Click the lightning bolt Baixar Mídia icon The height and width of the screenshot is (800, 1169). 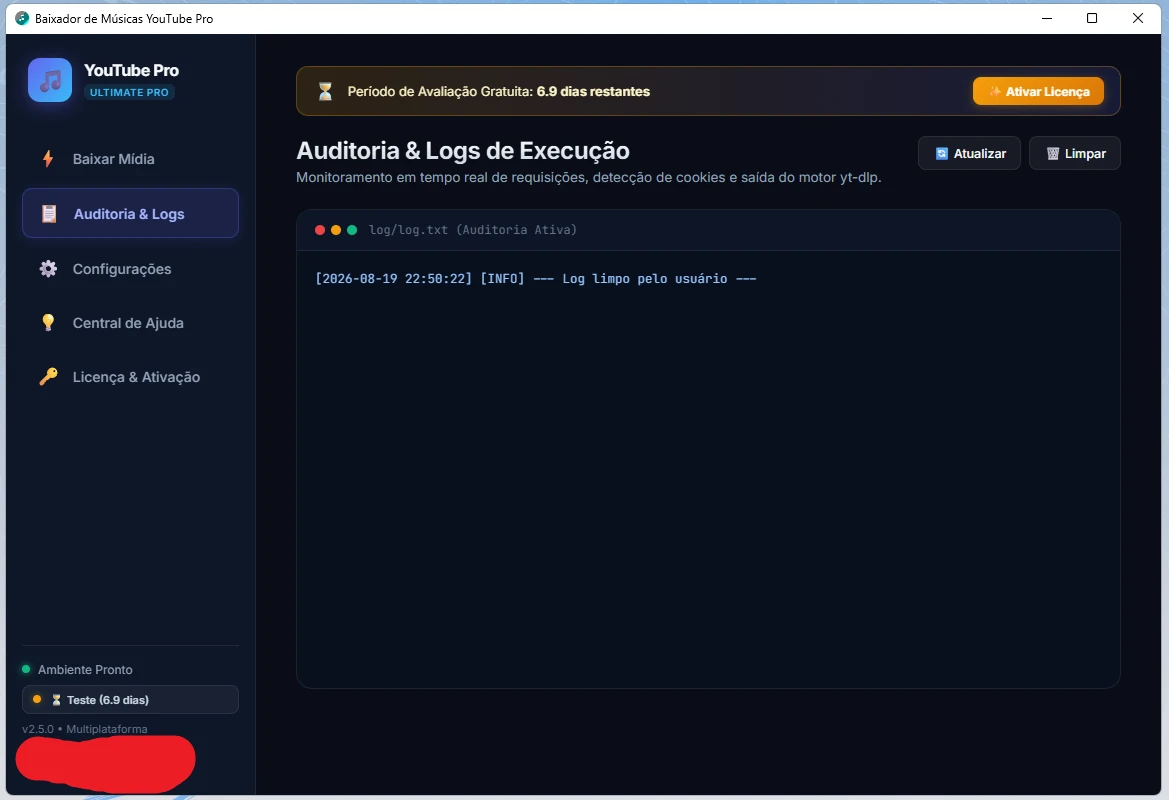click(x=48, y=159)
